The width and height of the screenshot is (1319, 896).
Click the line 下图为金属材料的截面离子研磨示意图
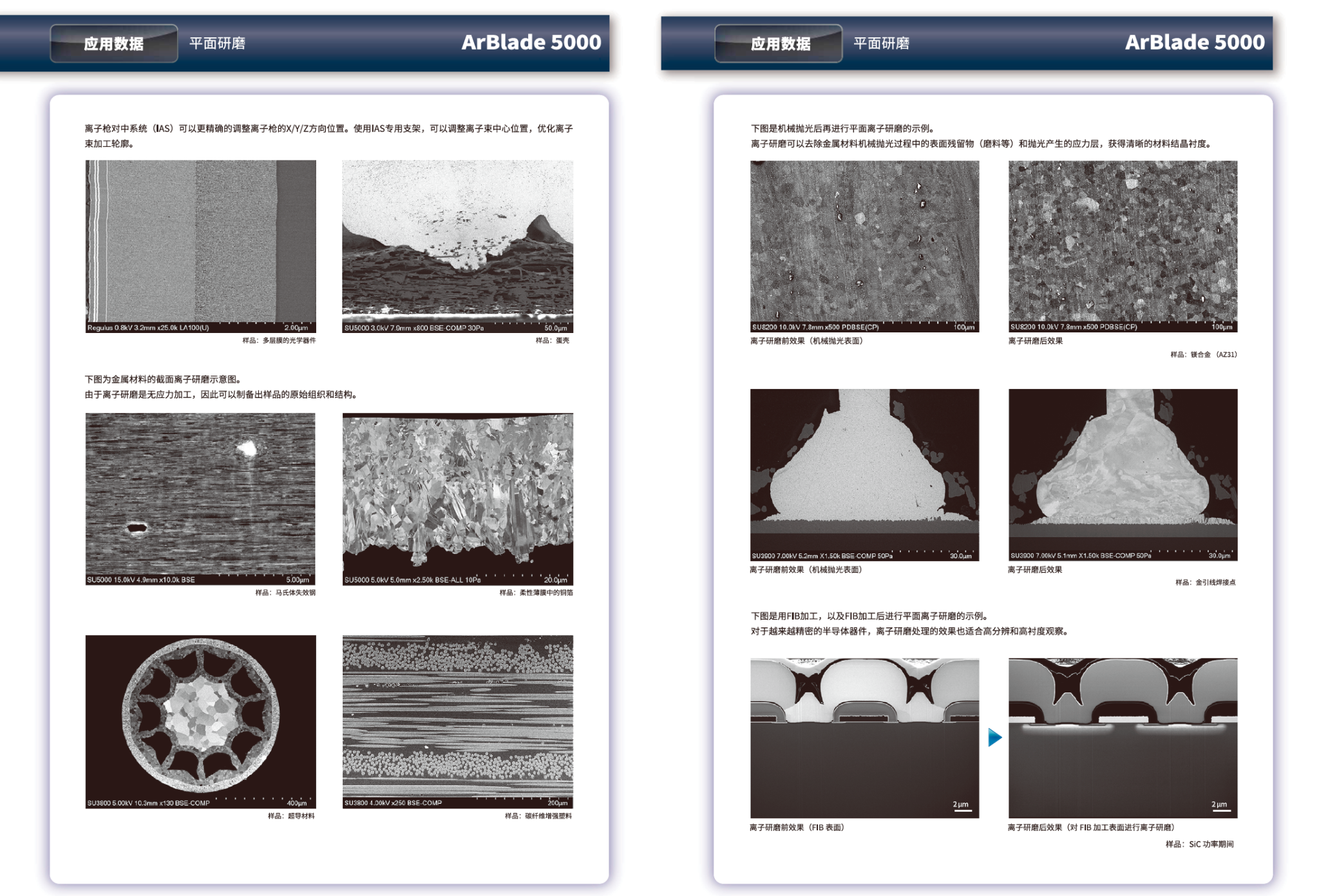[x=163, y=379]
